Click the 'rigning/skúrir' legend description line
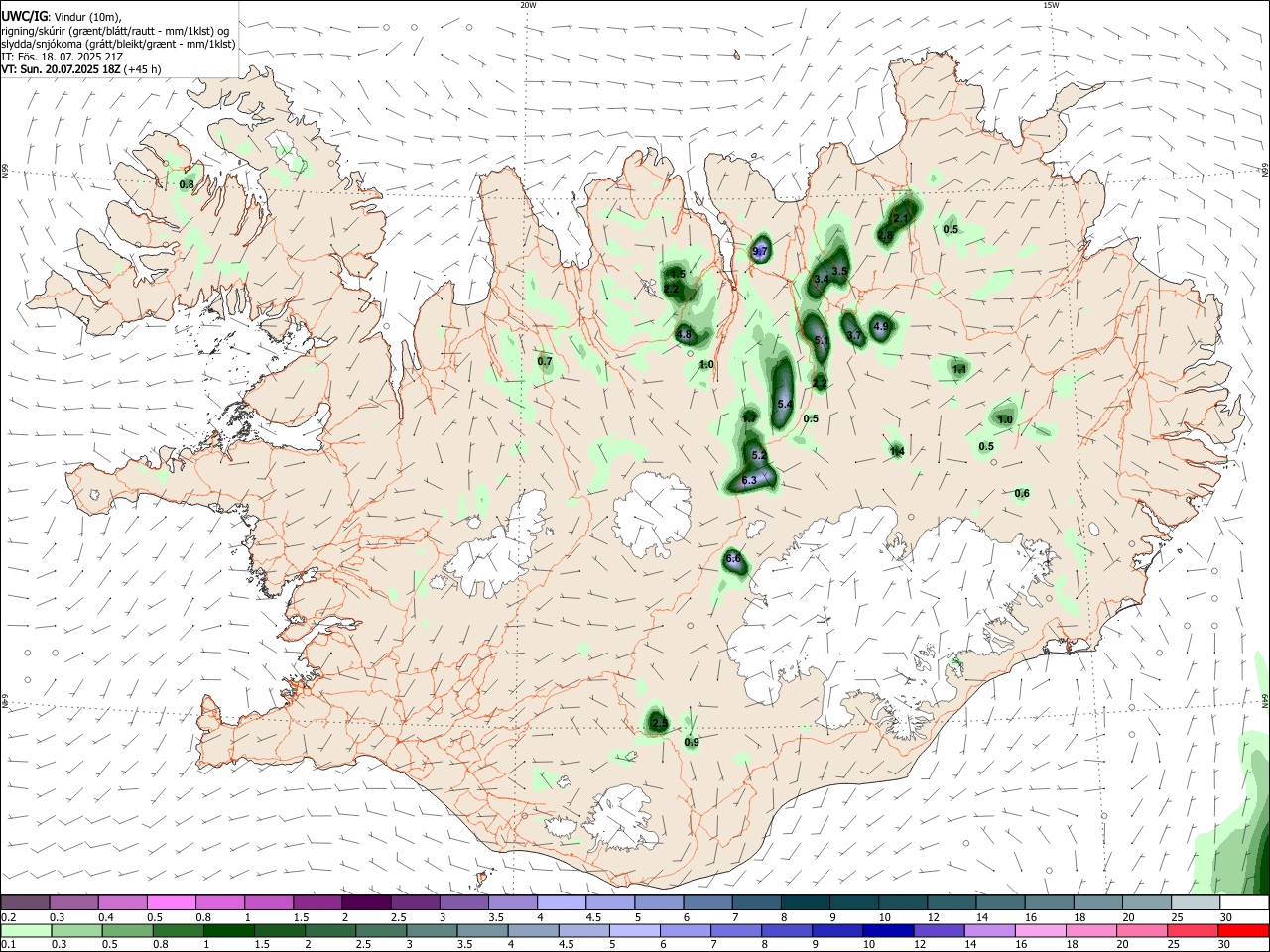The width and height of the screenshot is (1270, 952). [116, 31]
